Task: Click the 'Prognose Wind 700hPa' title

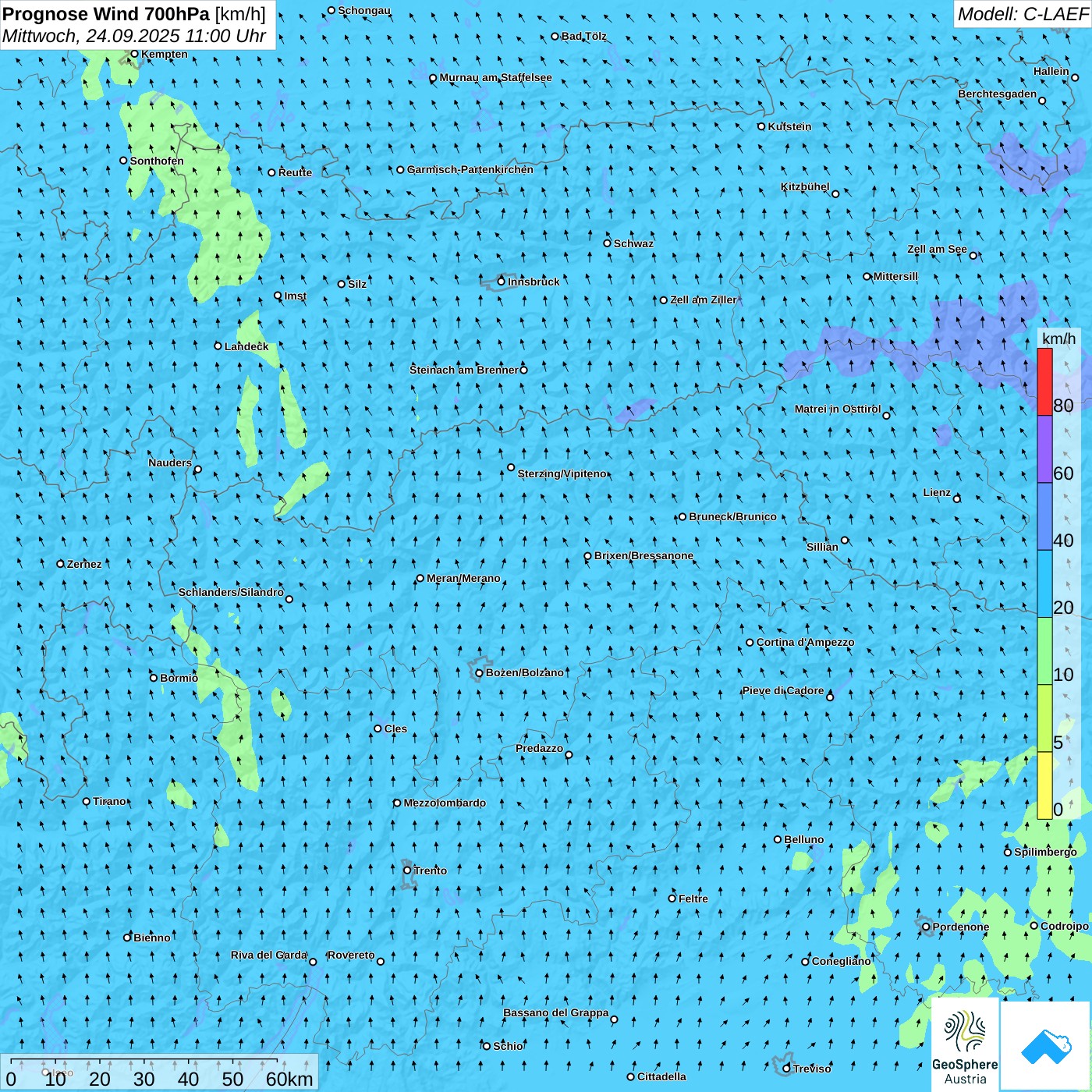Action: click(106, 14)
